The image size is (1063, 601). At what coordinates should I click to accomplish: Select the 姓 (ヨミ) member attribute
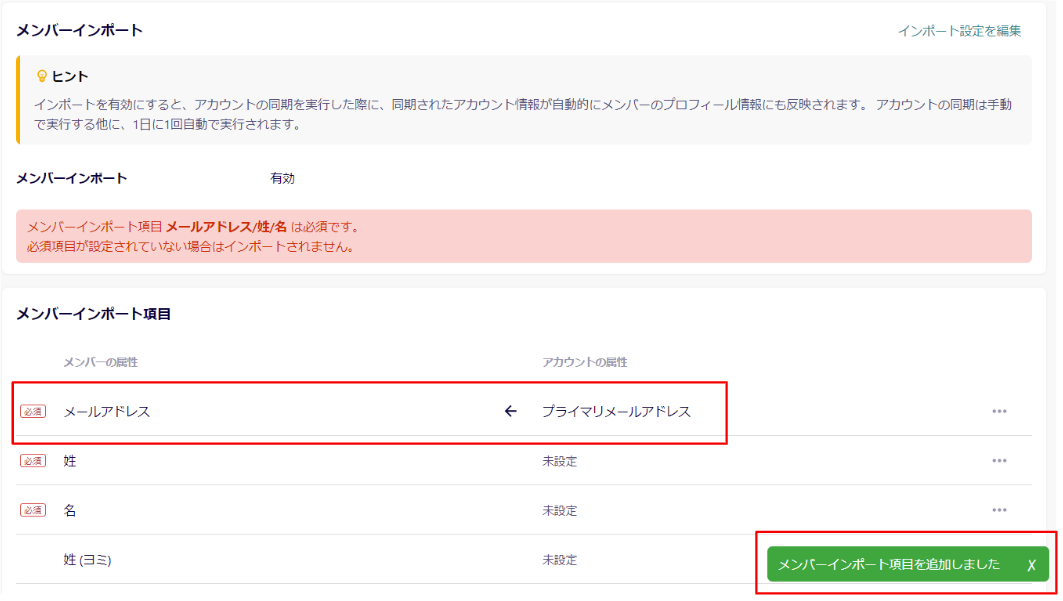pos(87,560)
